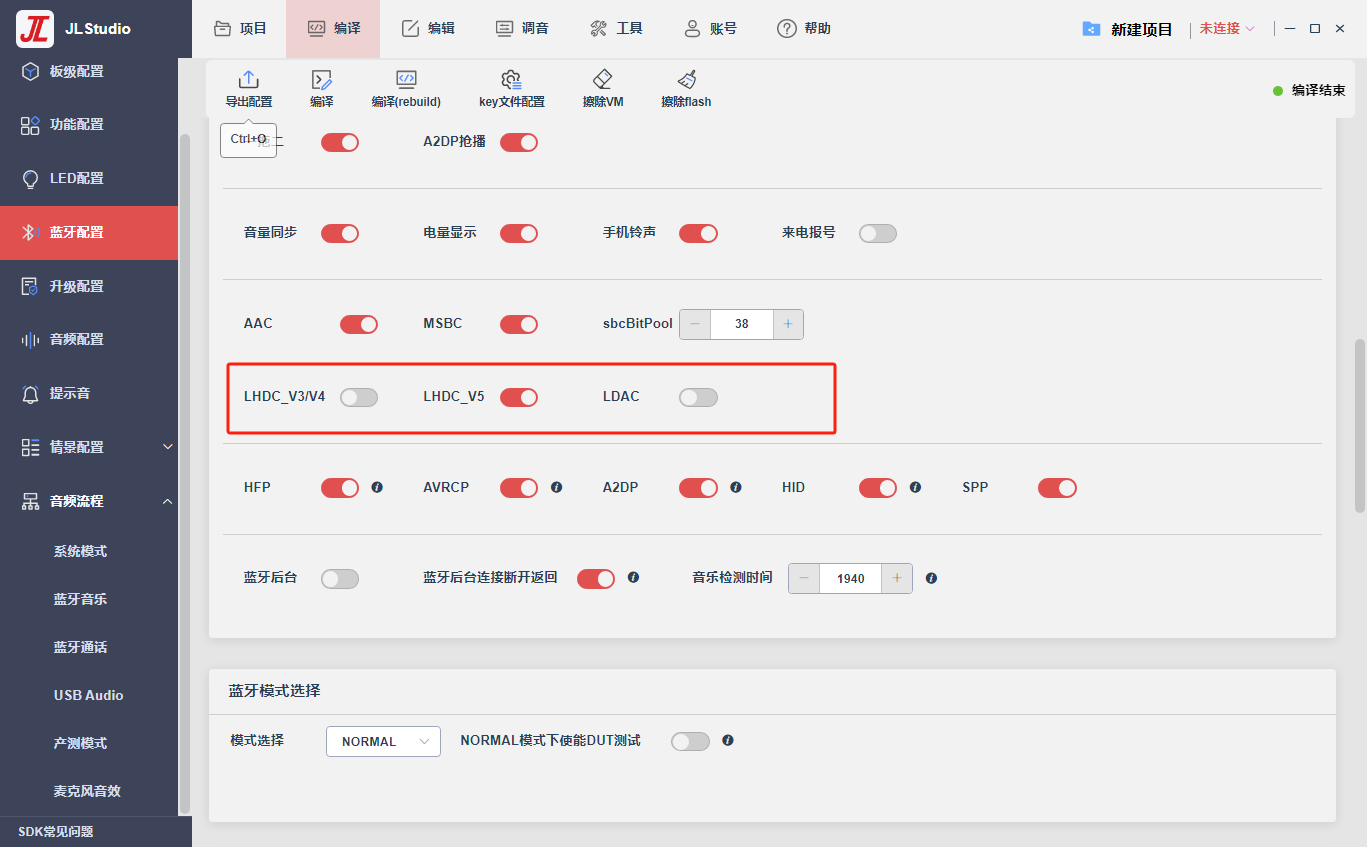Open the SDK常见问题 link

[55, 832]
